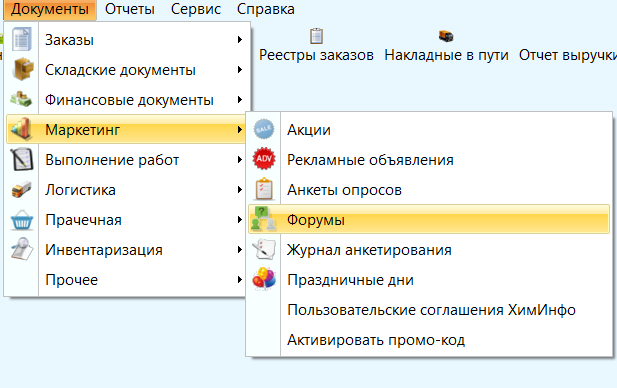Click the Заказы document icon
The width and height of the screenshot is (617, 388).
tap(22, 39)
